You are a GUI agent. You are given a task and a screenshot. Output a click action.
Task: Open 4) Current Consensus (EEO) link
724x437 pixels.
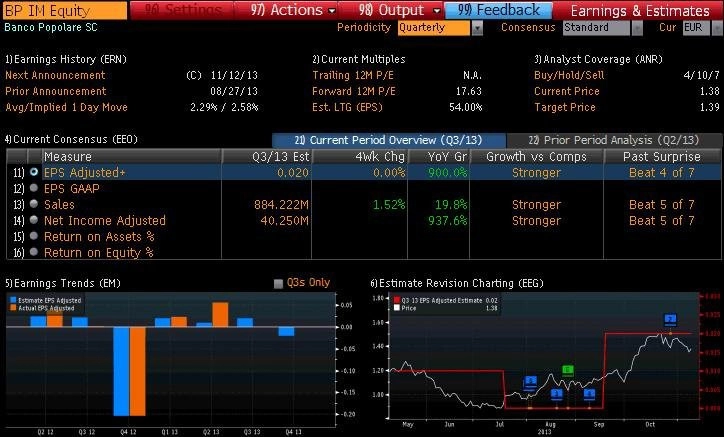[x=71, y=139]
